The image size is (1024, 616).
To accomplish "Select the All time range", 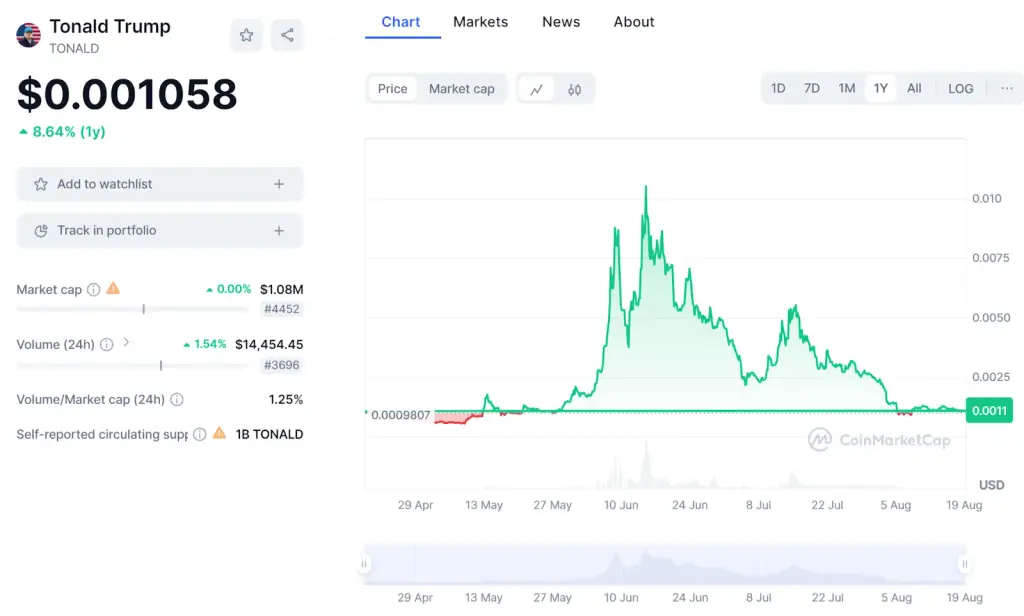I will click(x=914, y=88).
